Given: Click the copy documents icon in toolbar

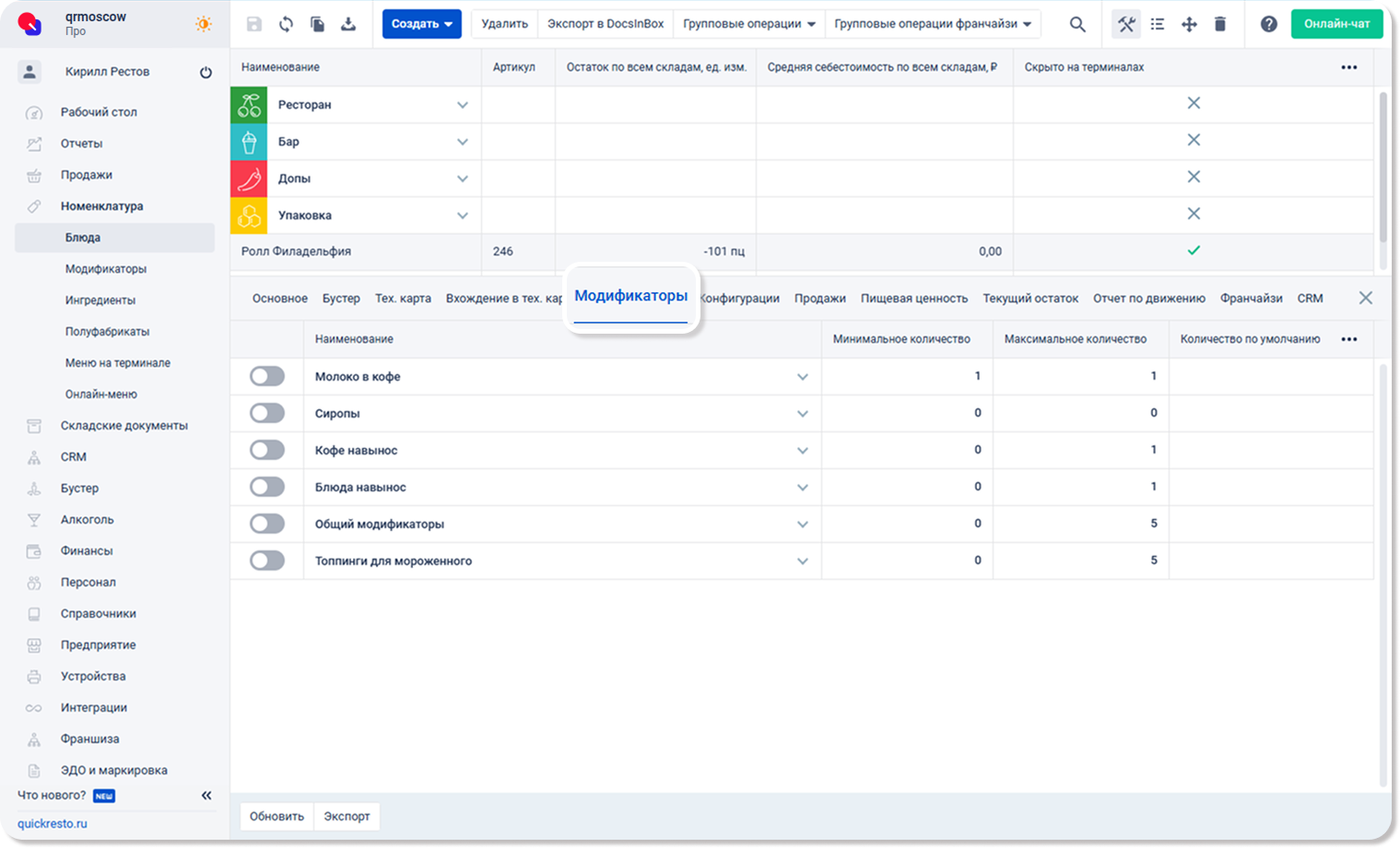Looking at the screenshot, I should pos(317,24).
